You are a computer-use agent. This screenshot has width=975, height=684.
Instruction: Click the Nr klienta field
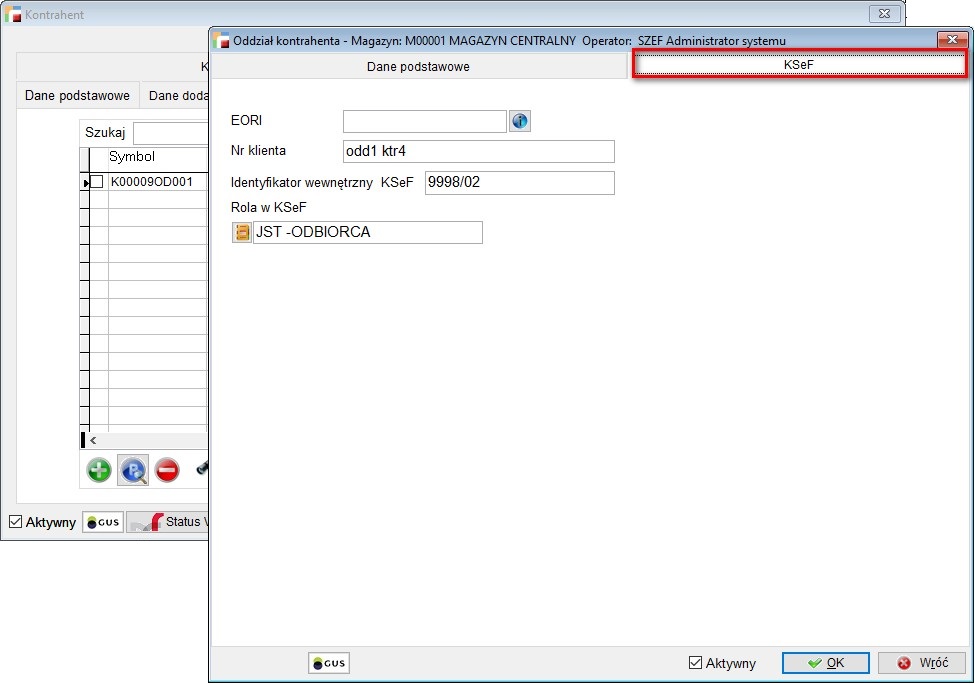(x=478, y=151)
